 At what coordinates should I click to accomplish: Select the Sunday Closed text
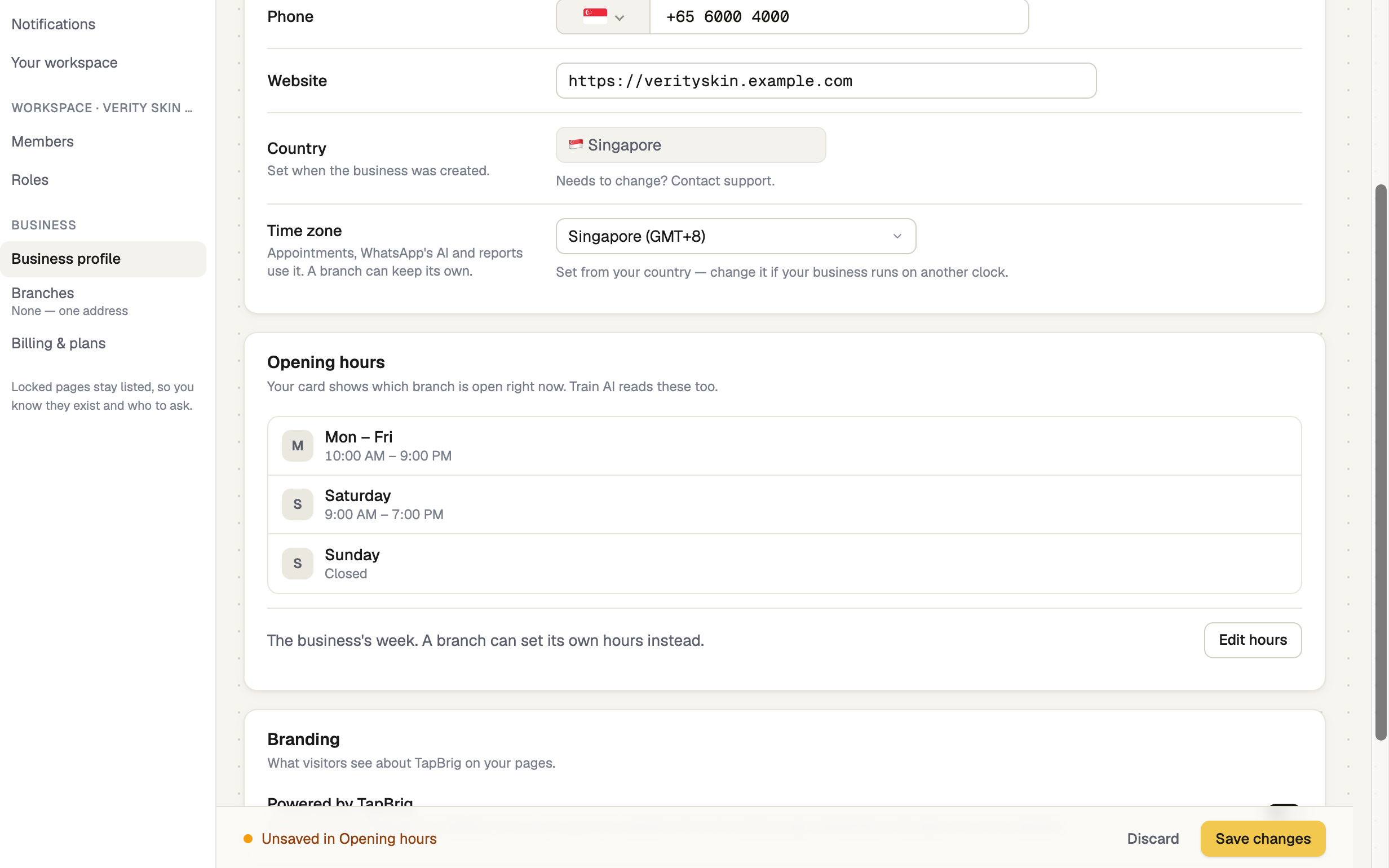346,574
